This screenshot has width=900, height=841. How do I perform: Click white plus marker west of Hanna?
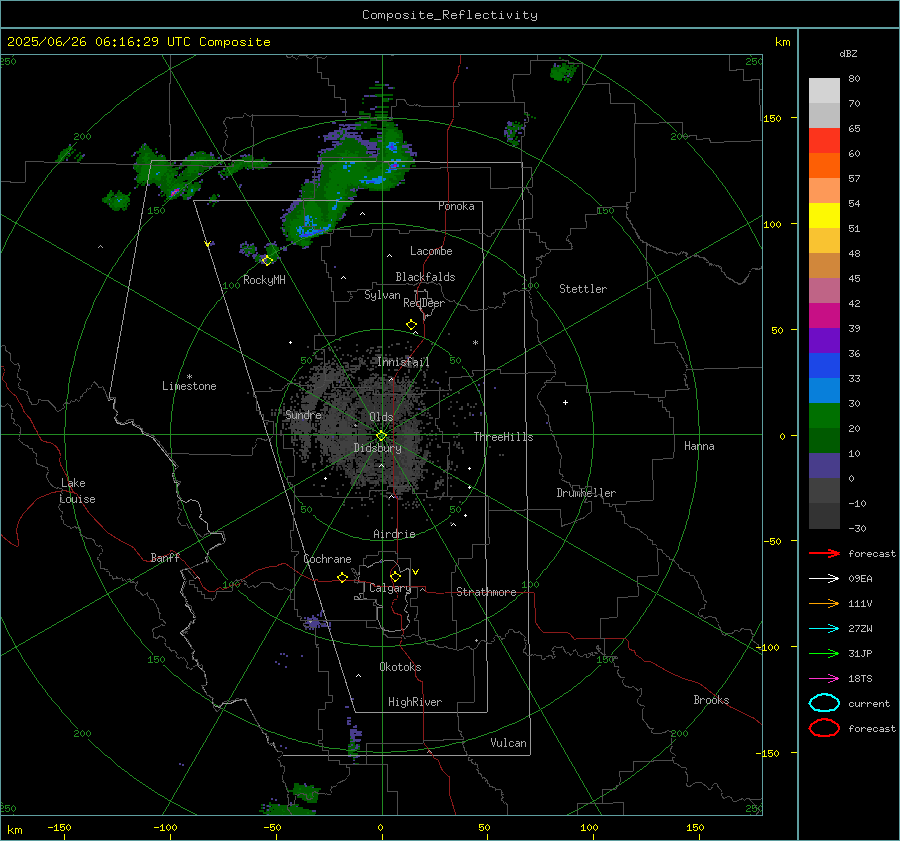click(x=565, y=402)
